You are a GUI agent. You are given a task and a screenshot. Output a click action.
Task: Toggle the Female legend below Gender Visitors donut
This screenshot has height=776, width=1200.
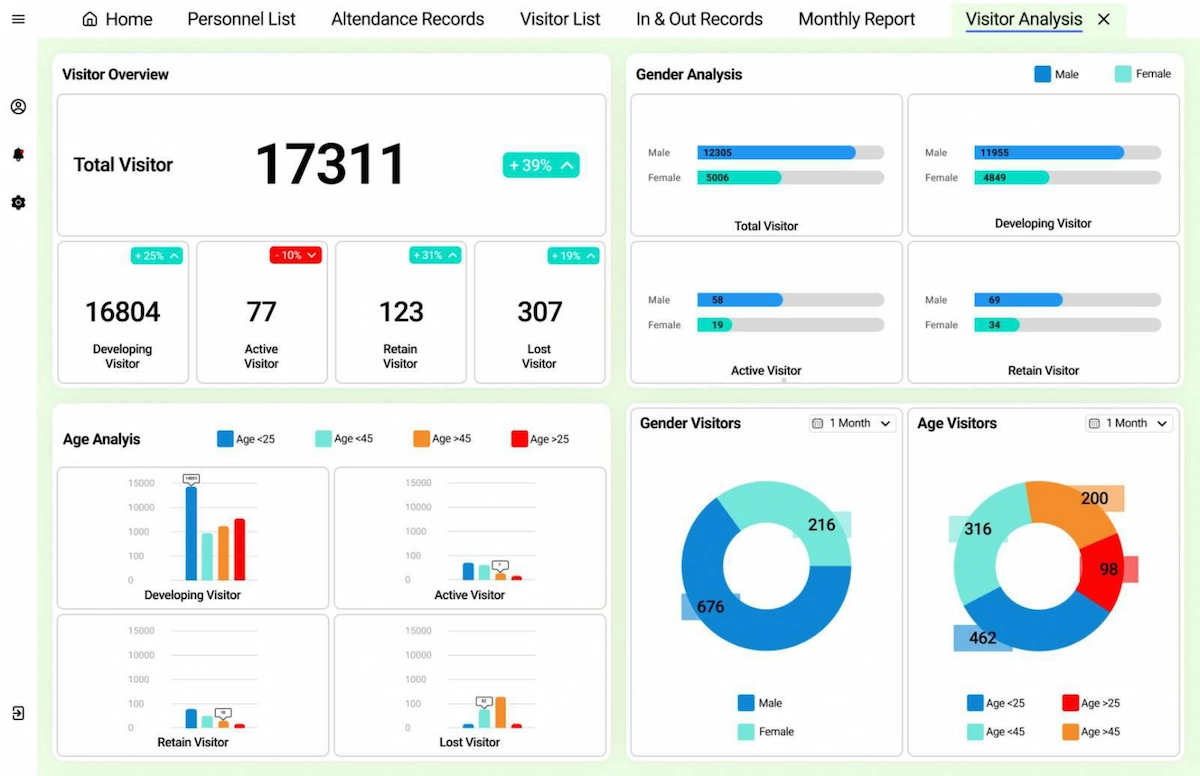click(765, 731)
